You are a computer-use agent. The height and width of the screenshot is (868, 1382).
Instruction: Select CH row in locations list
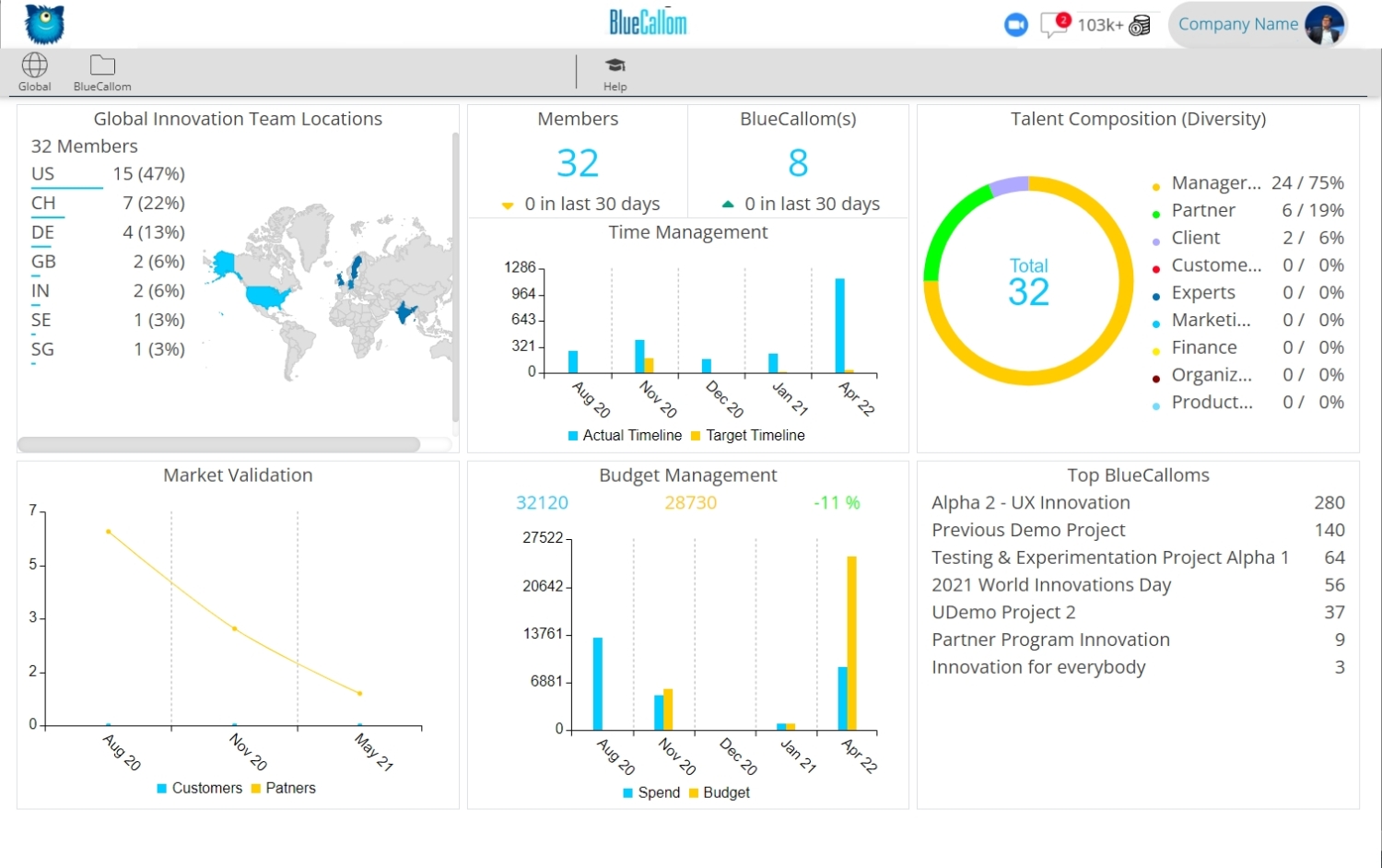coord(108,203)
